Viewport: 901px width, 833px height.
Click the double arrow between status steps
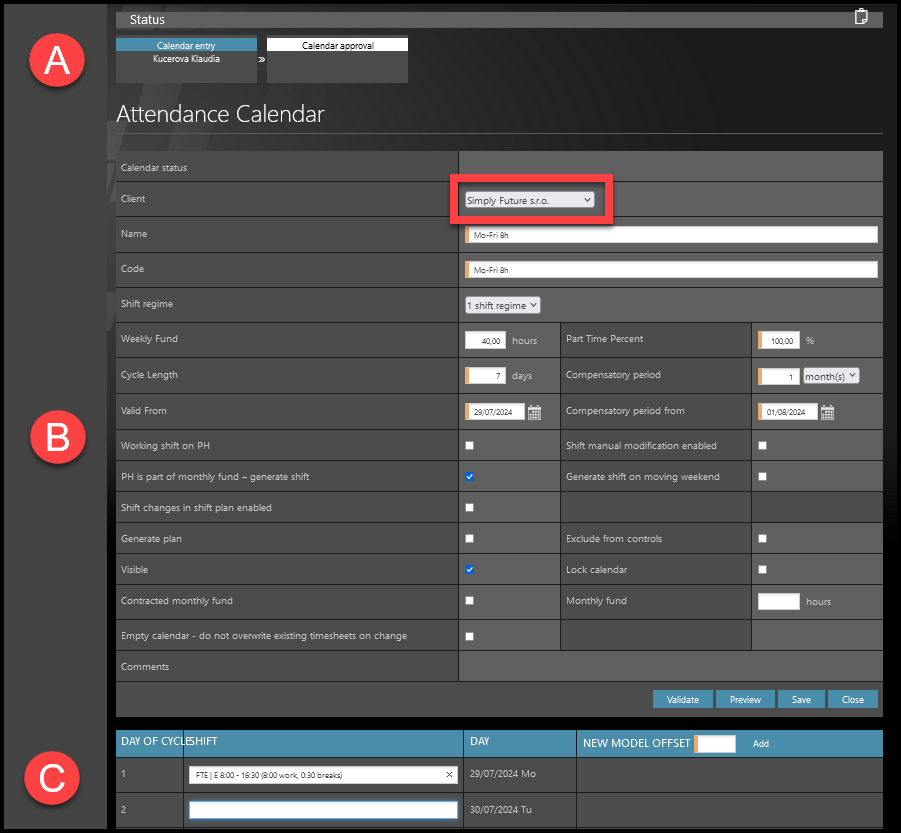point(262,60)
